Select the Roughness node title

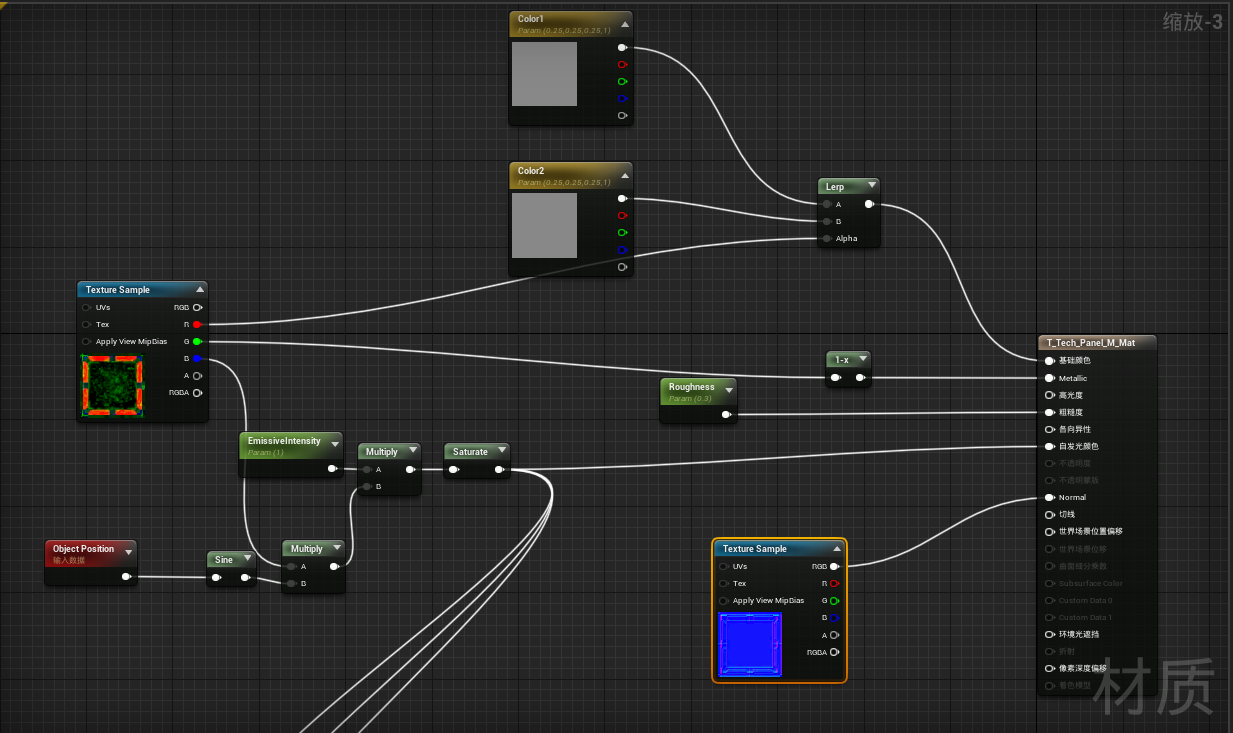pos(692,387)
